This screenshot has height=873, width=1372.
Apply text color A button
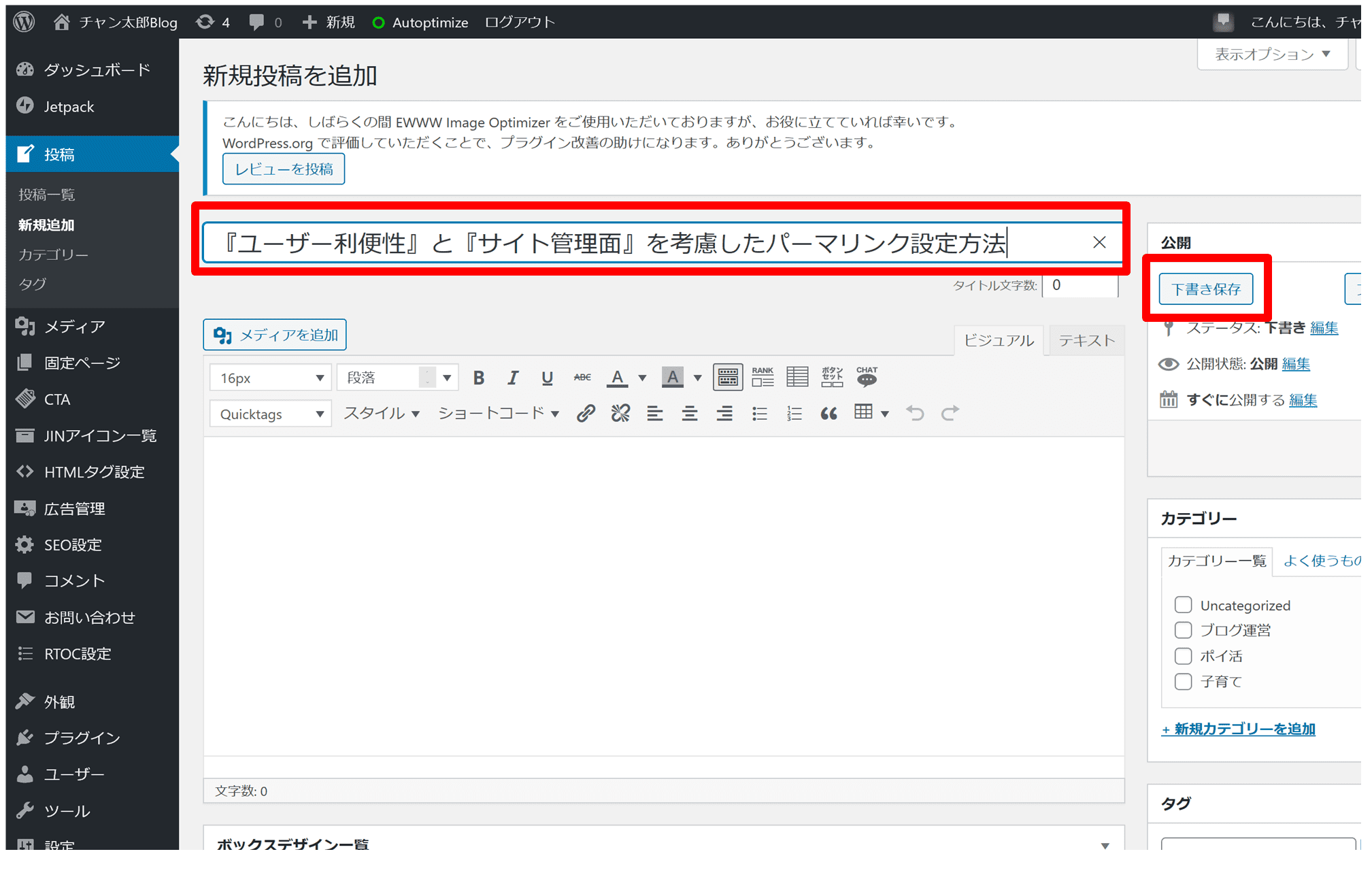pyautogui.click(x=617, y=378)
